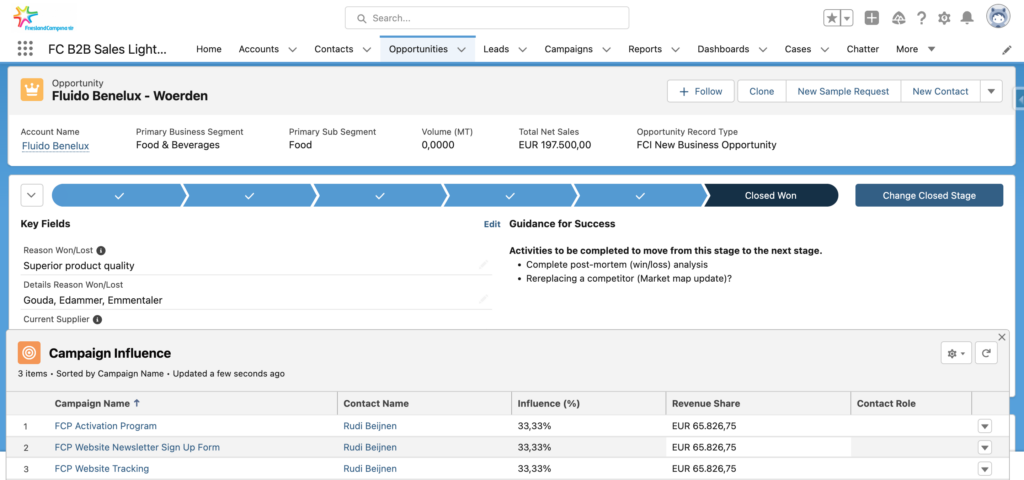
Task: Open Campaign Influence list settings gear
Action: [x=956, y=353]
